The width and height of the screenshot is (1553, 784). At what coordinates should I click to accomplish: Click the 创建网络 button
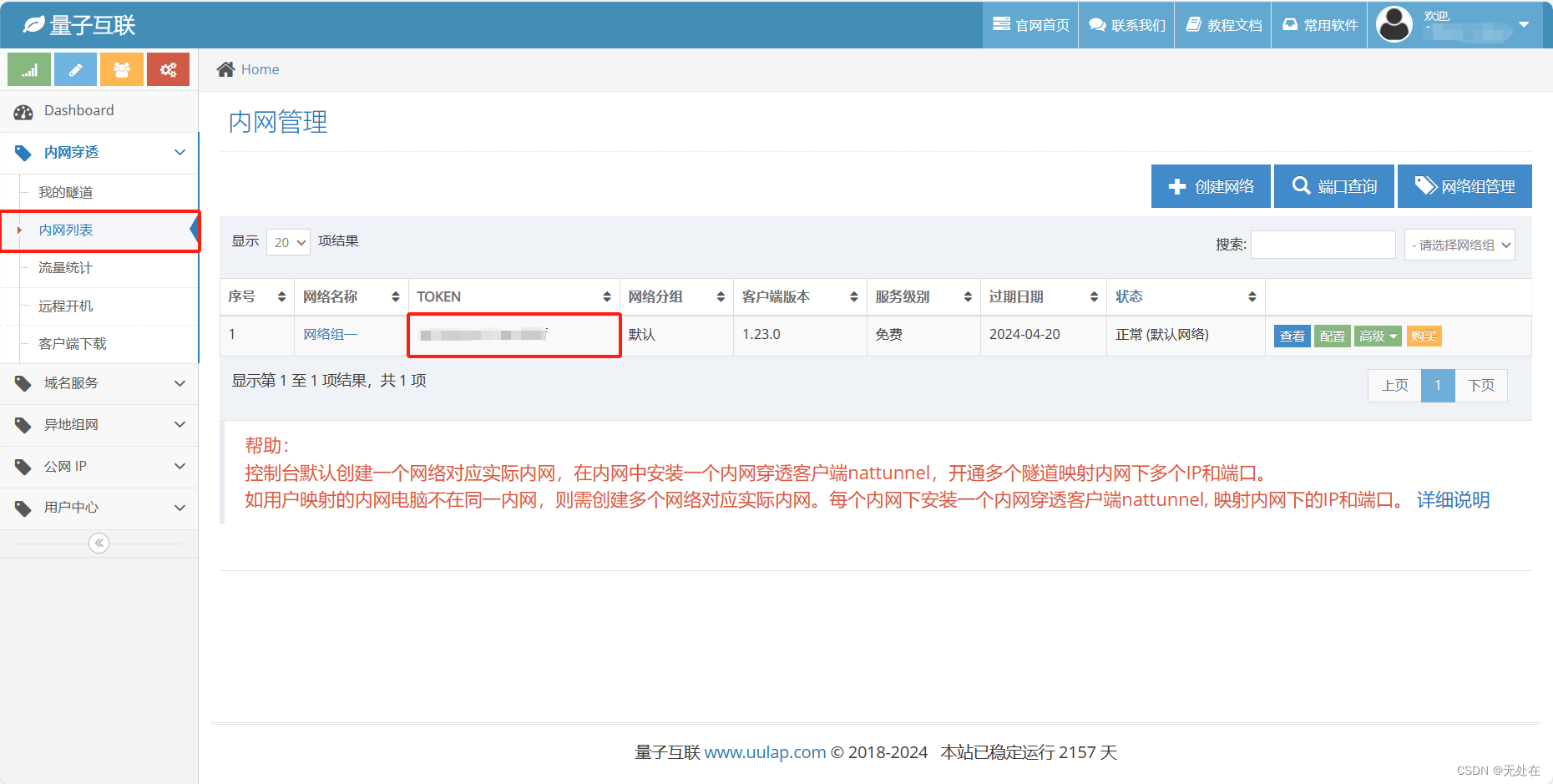pyautogui.click(x=1211, y=186)
